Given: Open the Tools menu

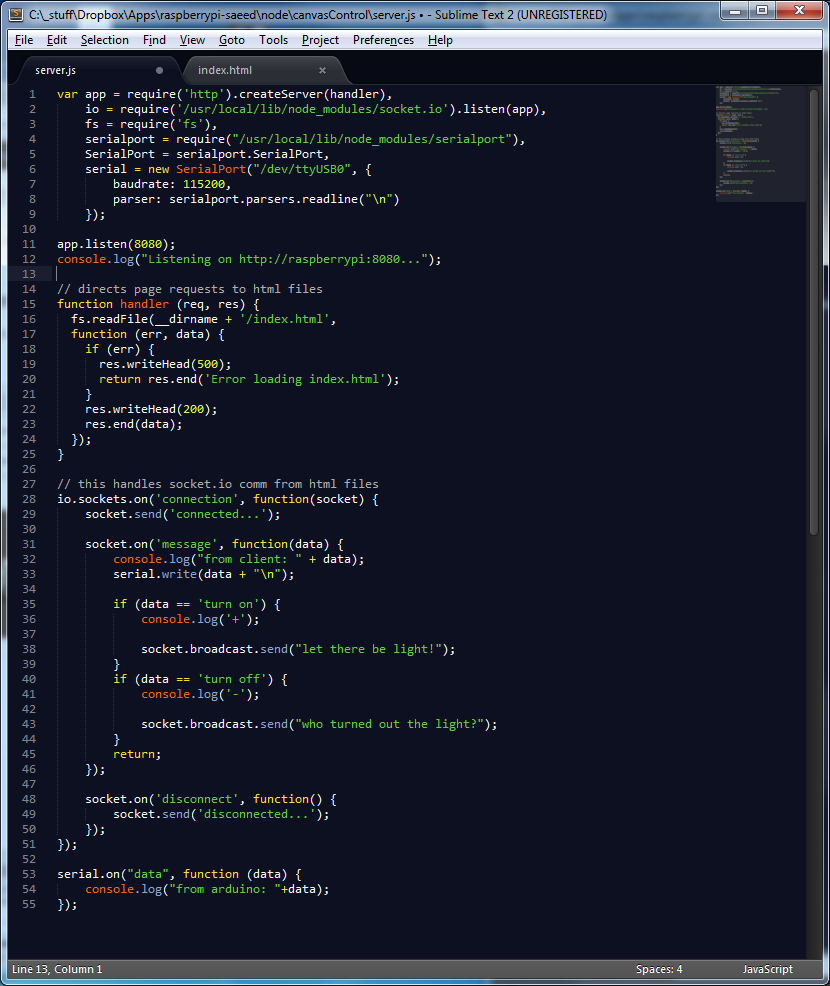Looking at the screenshot, I should pyautogui.click(x=274, y=40).
